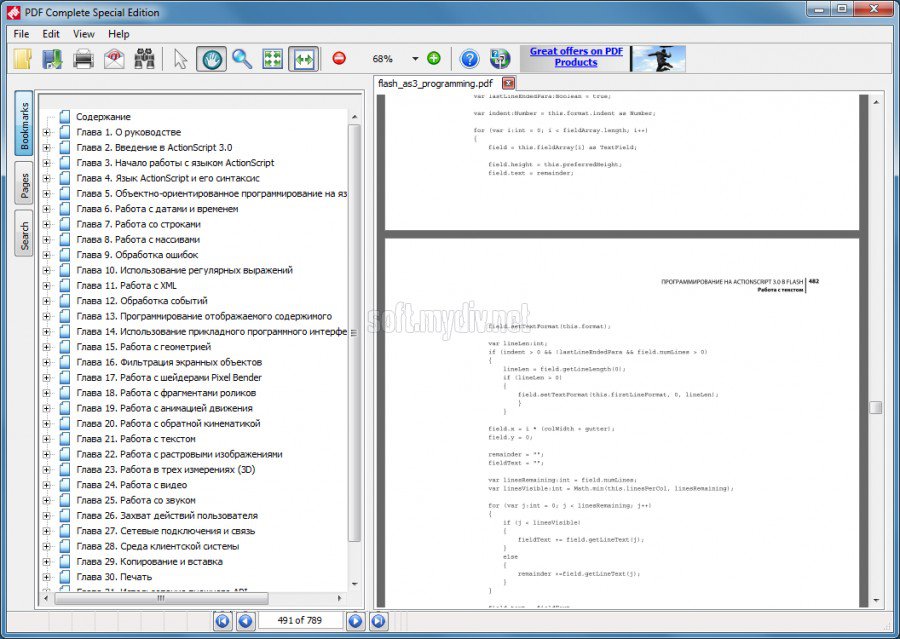Click the red zoom out button
900x639 pixels.
tap(339, 59)
